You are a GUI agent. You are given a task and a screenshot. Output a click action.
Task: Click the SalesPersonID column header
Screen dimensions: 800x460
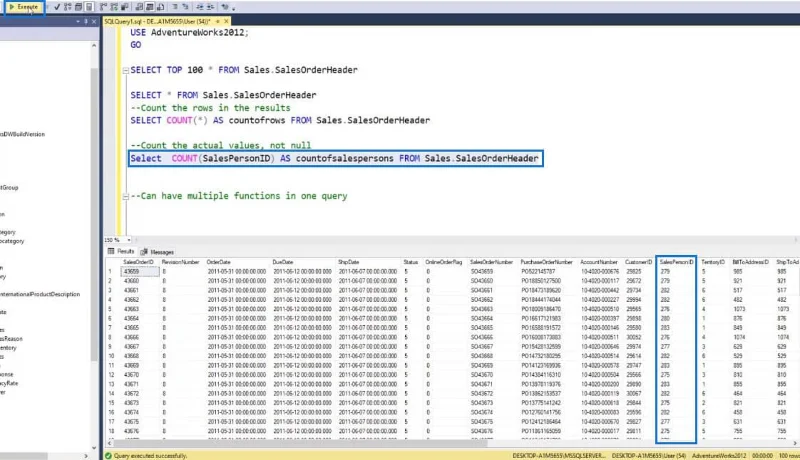click(677, 262)
